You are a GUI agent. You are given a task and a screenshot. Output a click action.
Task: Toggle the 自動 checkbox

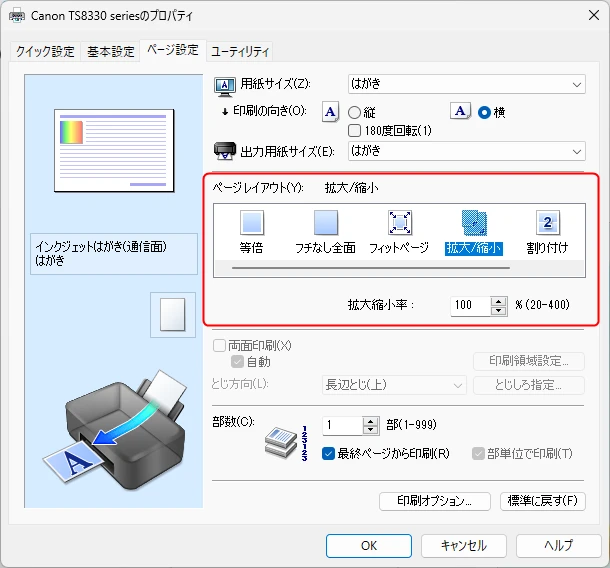pyautogui.click(x=237, y=362)
